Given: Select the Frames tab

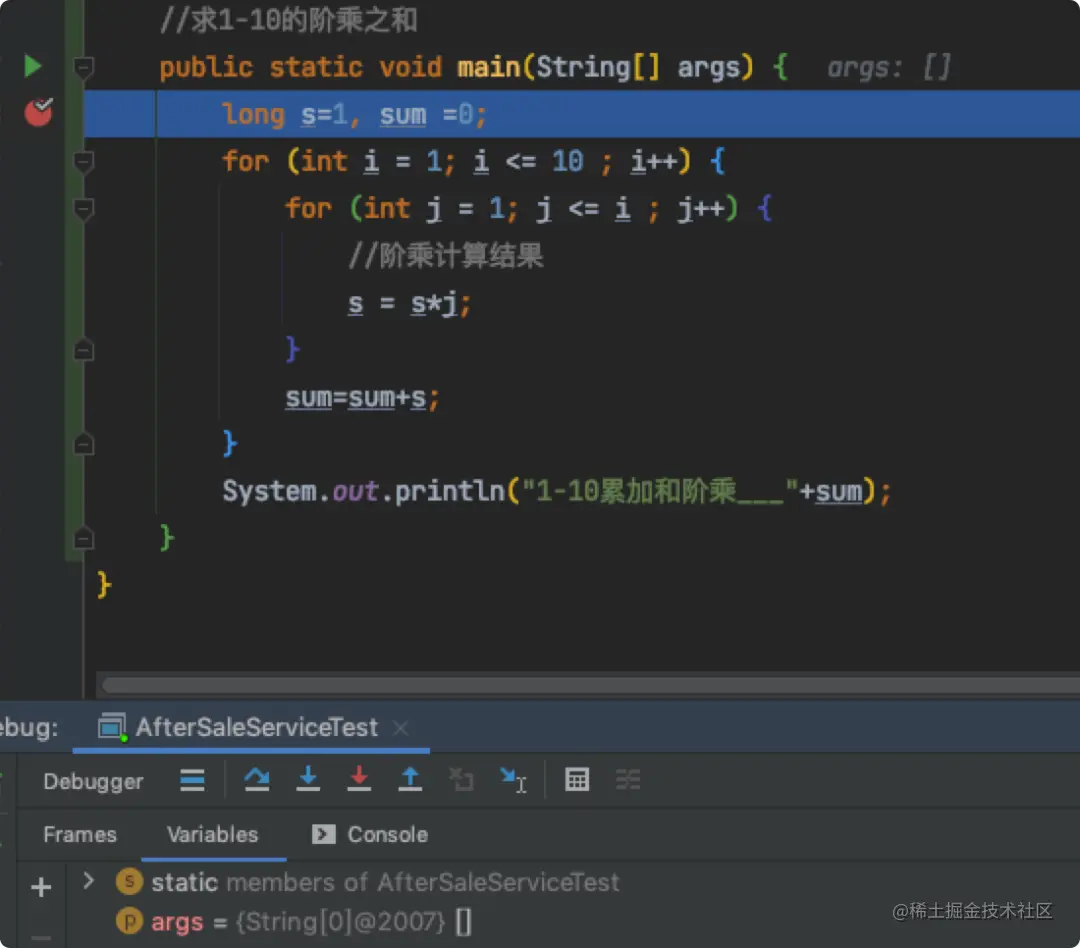Looking at the screenshot, I should pyautogui.click(x=80, y=834).
